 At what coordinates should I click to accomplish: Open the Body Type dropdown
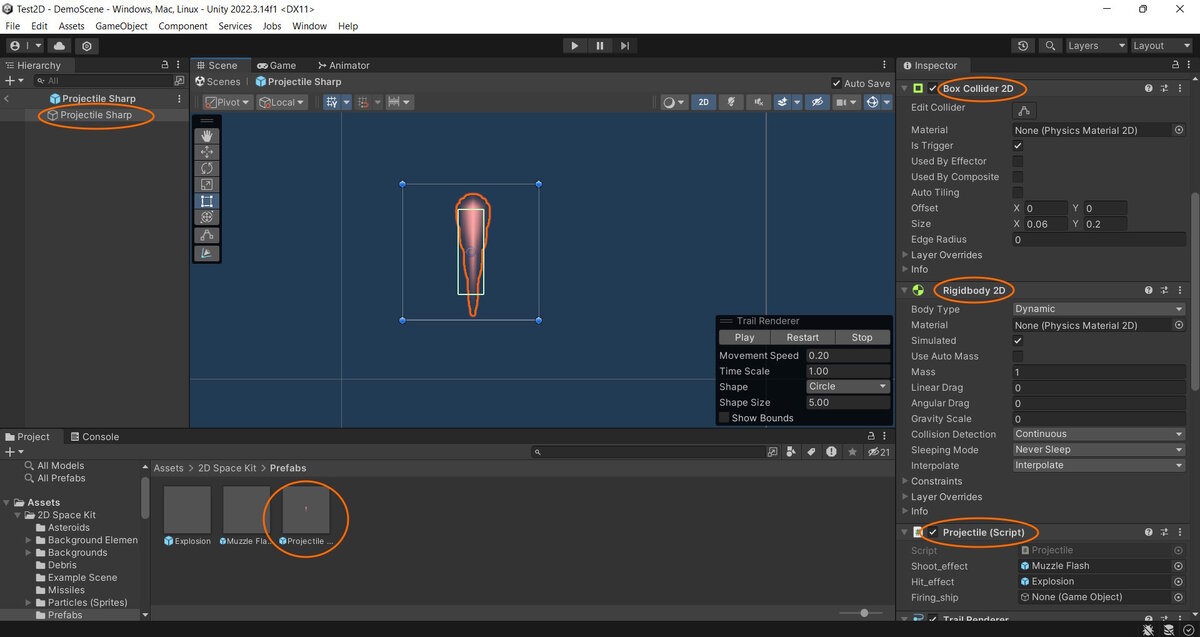click(x=1099, y=310)
